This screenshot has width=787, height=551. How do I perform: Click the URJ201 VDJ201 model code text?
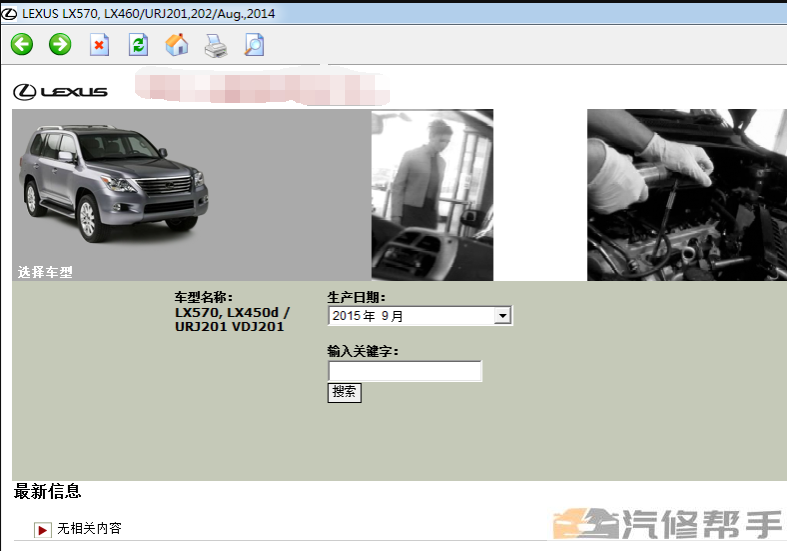tap(229, 326)
